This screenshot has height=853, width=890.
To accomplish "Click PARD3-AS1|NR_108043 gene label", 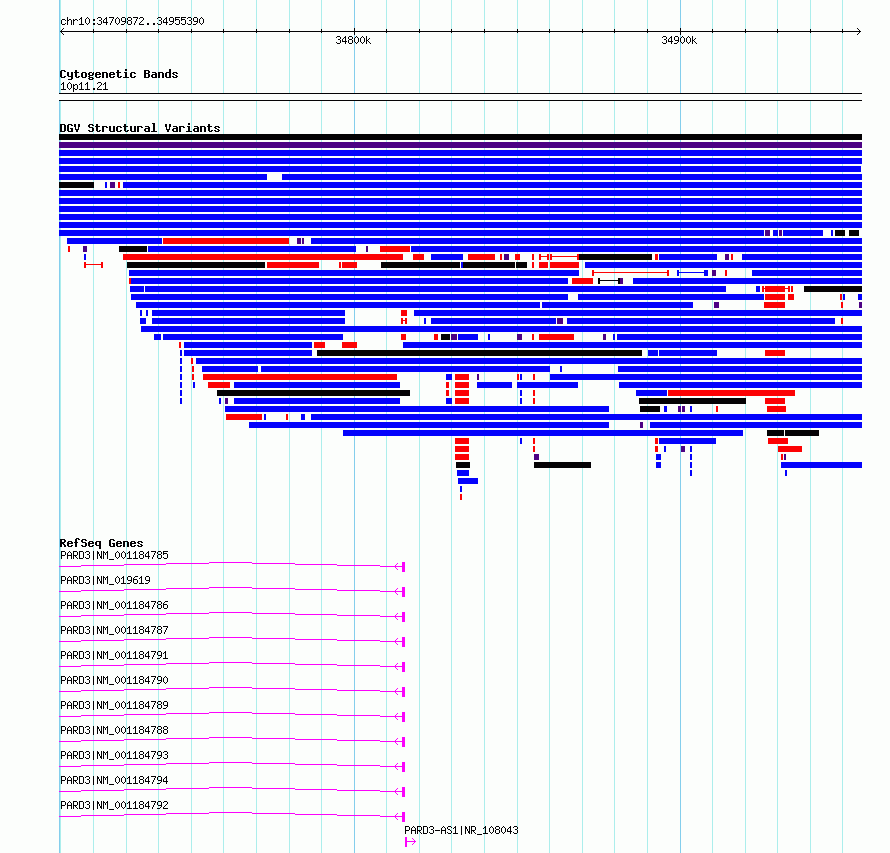I will coord(461,830).
